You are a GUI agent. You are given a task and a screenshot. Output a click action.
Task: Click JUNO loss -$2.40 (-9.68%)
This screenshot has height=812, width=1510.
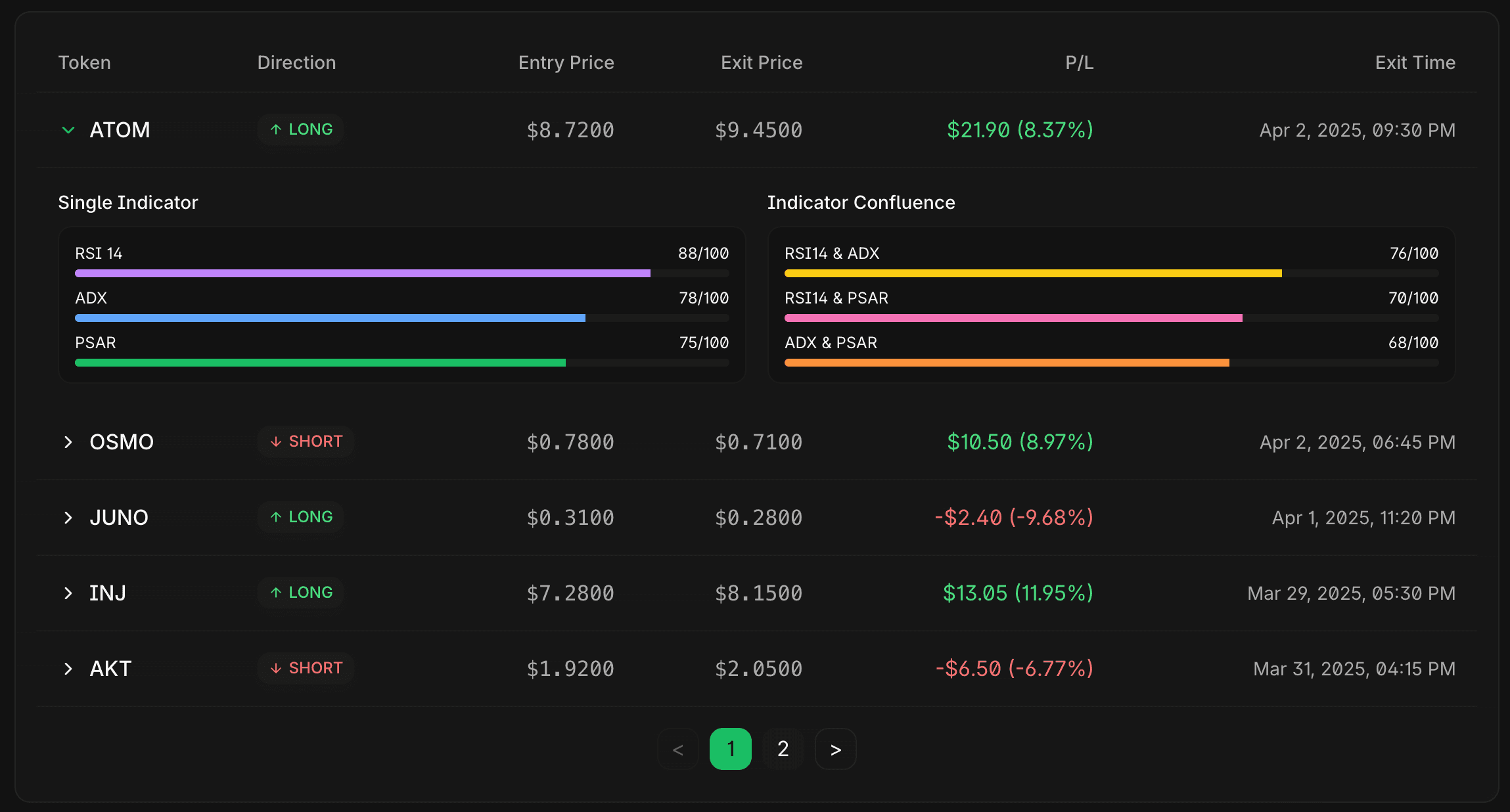(x=1014, y=518)
